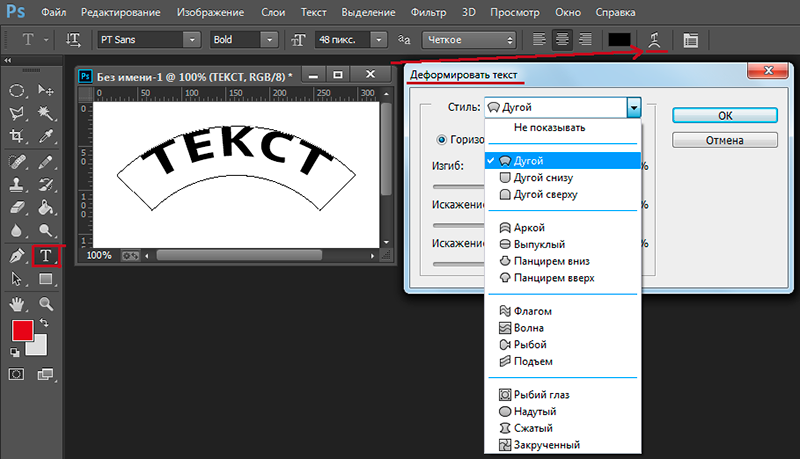Open the Фильтр menu
This screenshot has width=800, height=459.
pos(428,12)
